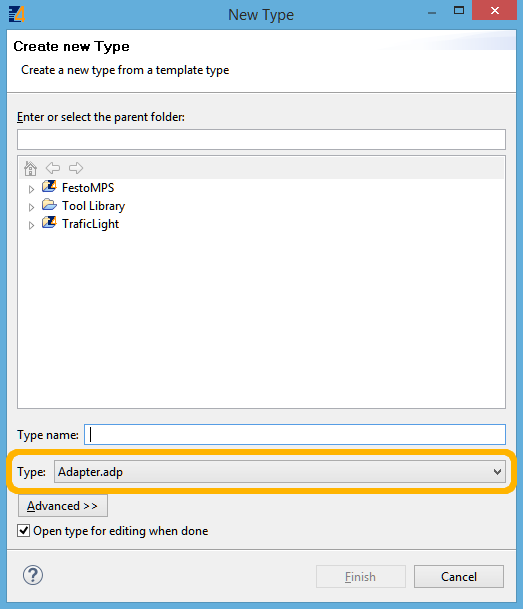Focus the Type name text field
This screenshot has width=523, height=609.
coord(295,435)
